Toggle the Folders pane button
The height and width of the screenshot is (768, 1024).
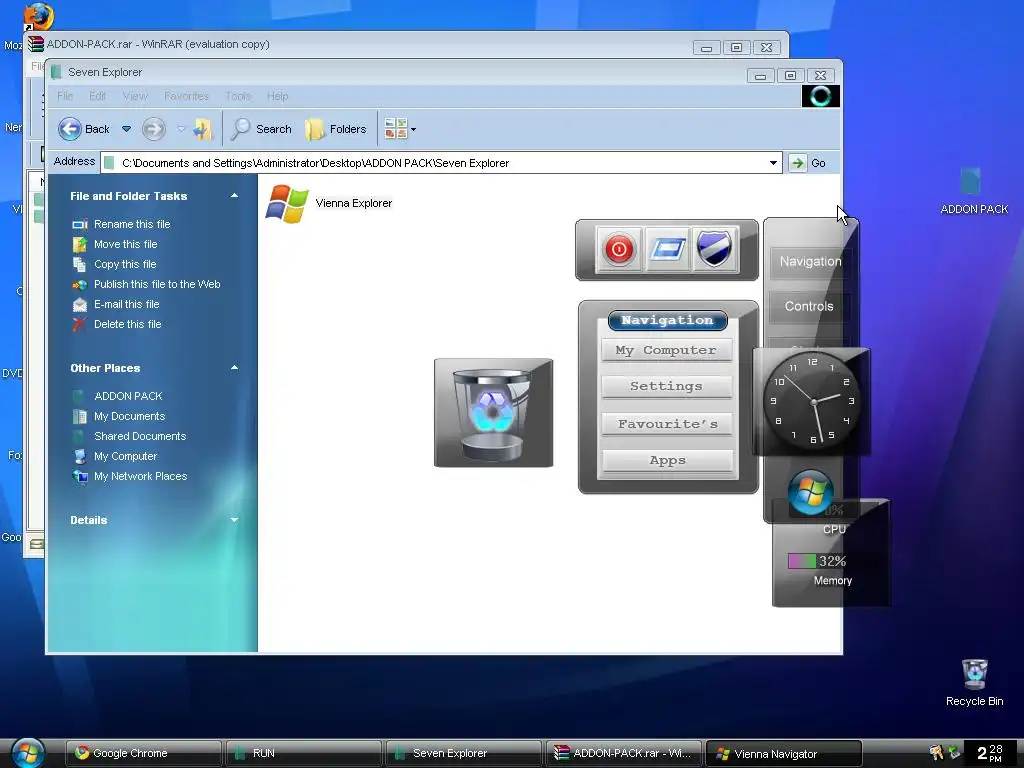[x=336, y=129]
